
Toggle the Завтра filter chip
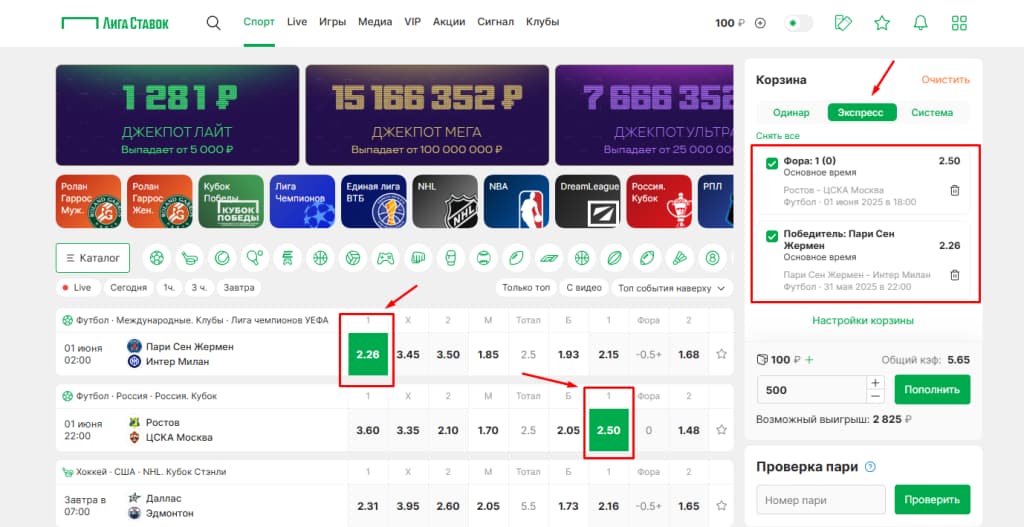click(x=239, y=287)
